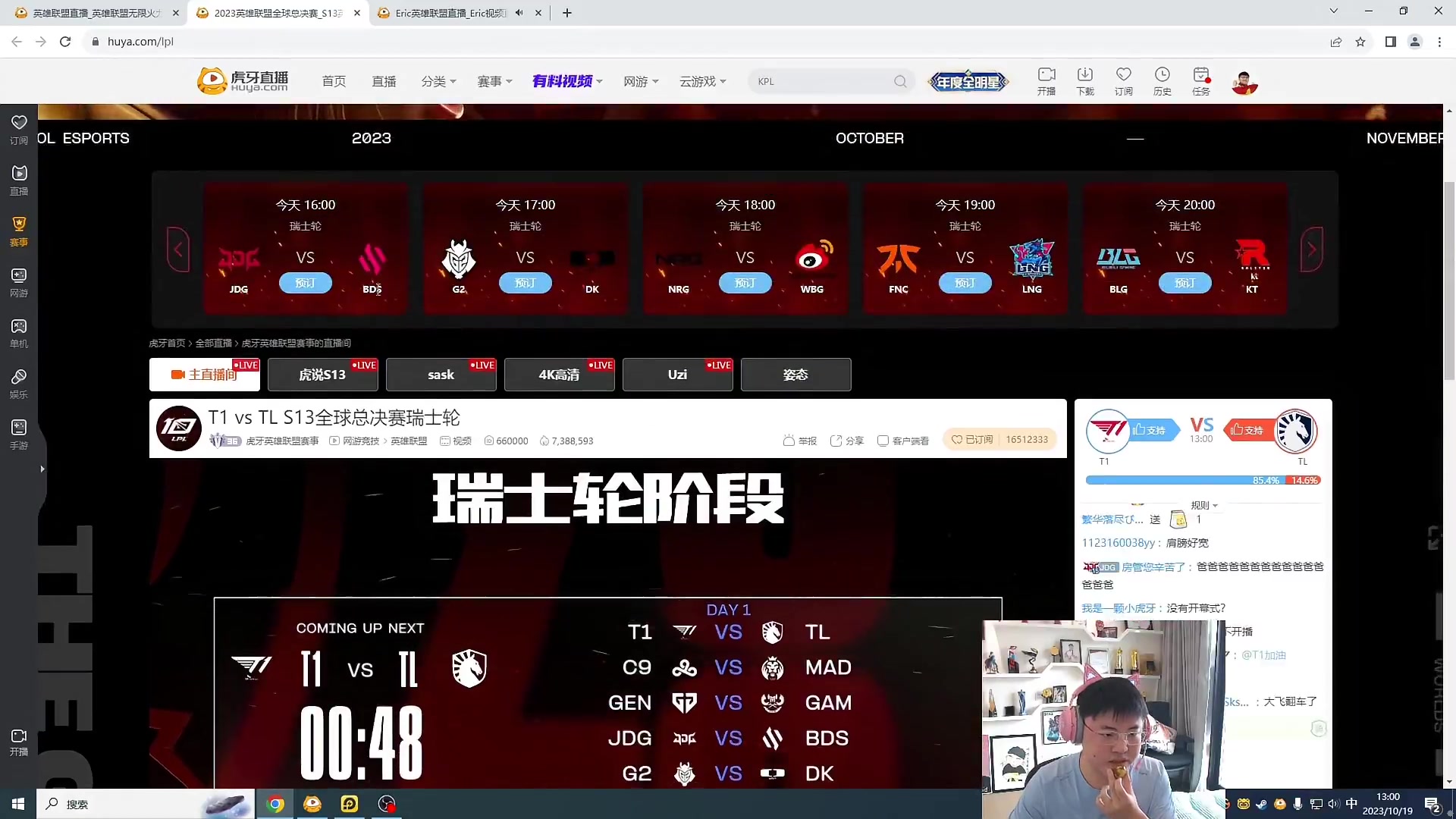Click the user avatar in header

point(1244,82)
